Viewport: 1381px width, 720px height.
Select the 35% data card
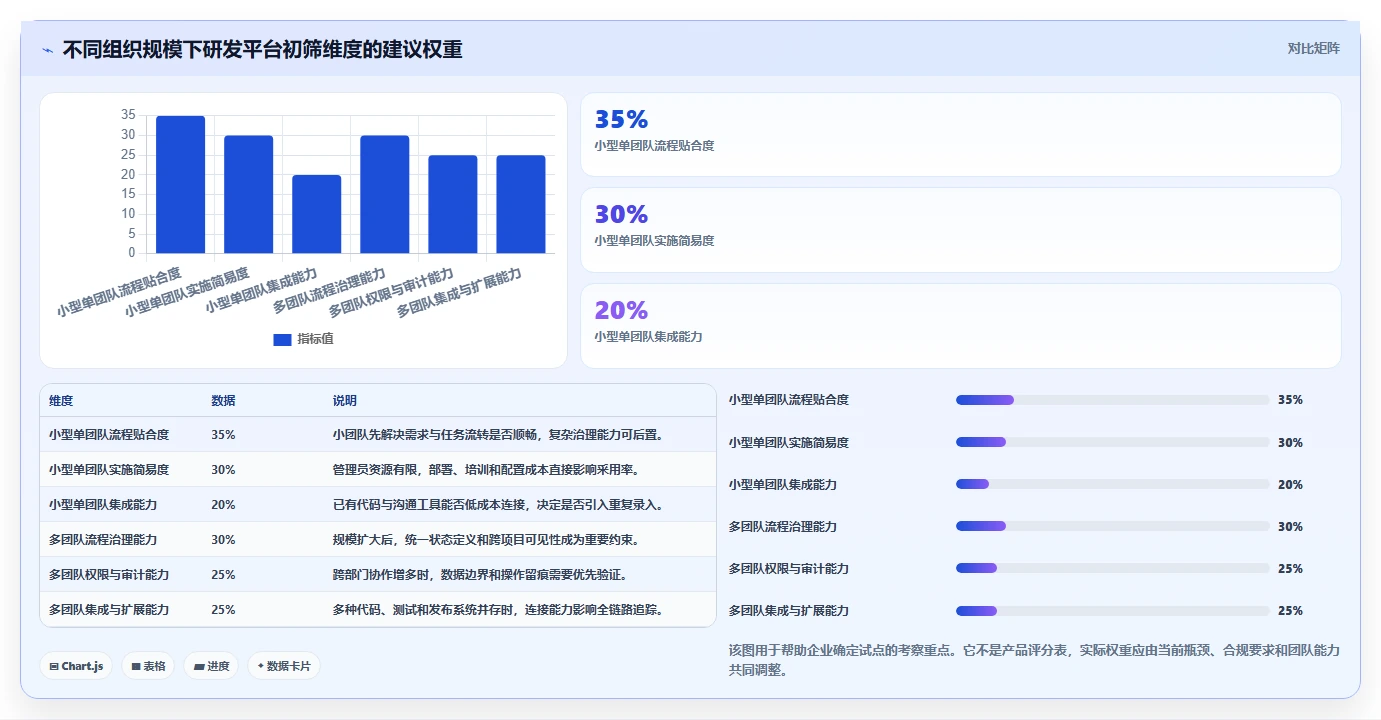click(960, 135)
